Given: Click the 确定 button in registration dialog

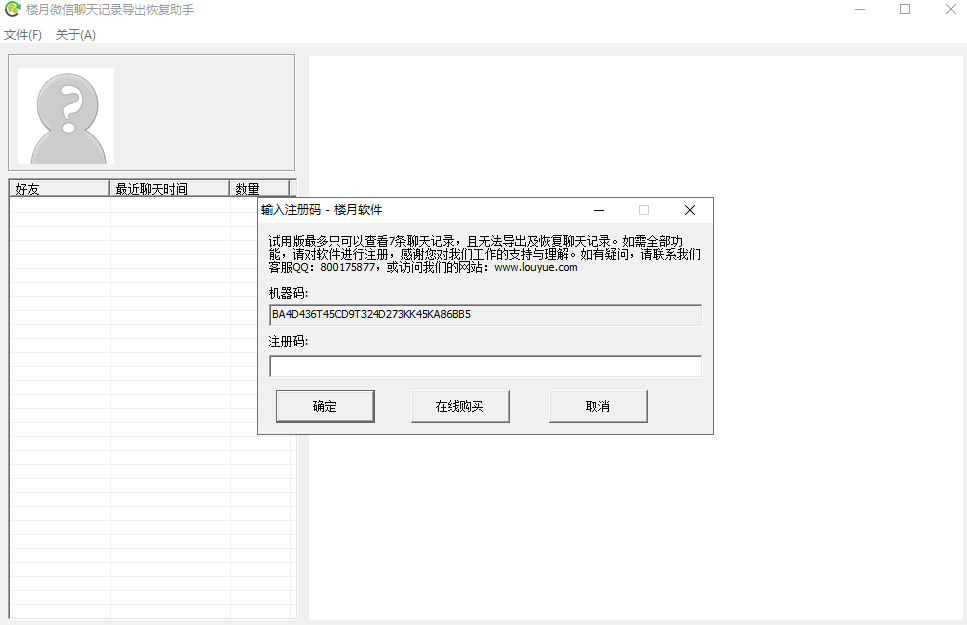Looking at the screenshot, I should point(325,406).
